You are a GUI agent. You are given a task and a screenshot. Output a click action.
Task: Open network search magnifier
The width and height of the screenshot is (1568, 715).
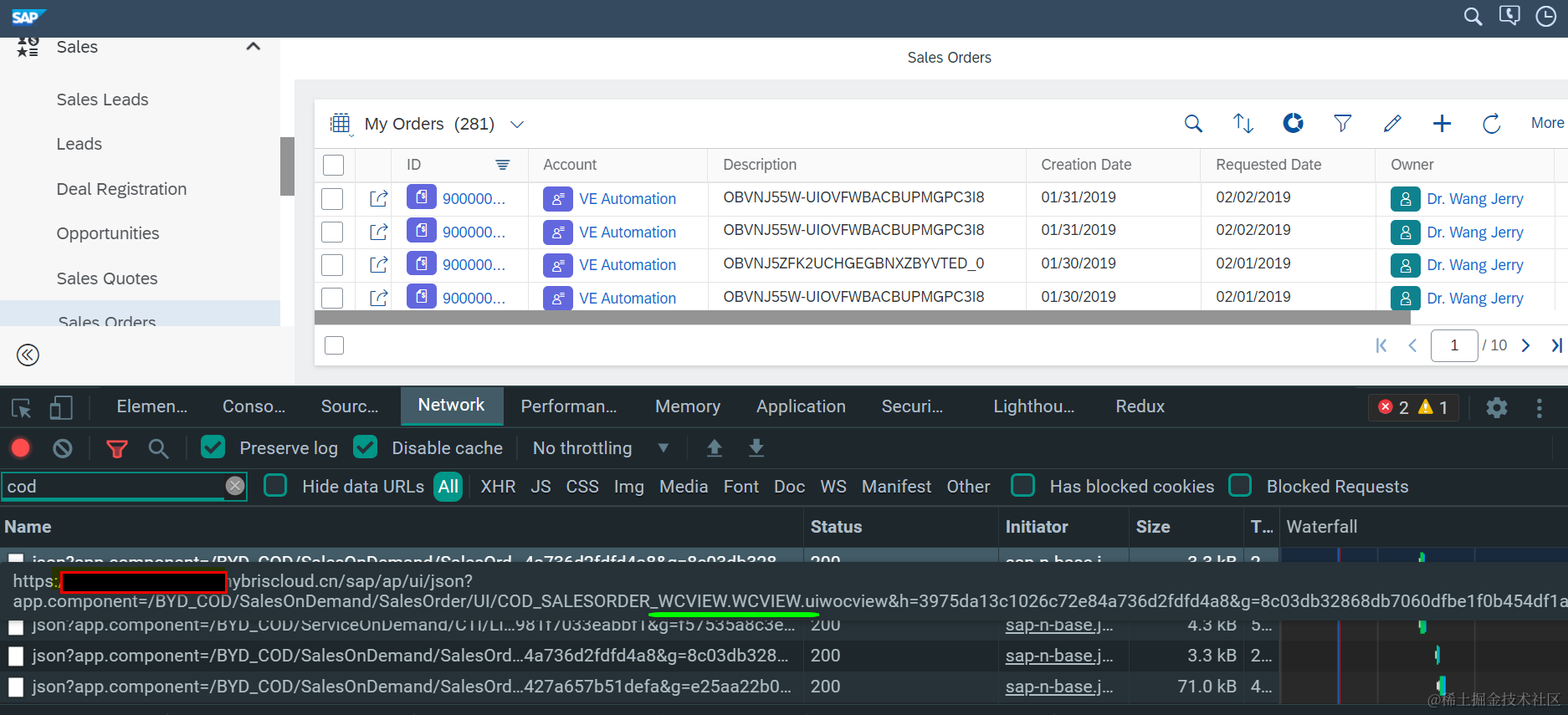coord(158,449)
